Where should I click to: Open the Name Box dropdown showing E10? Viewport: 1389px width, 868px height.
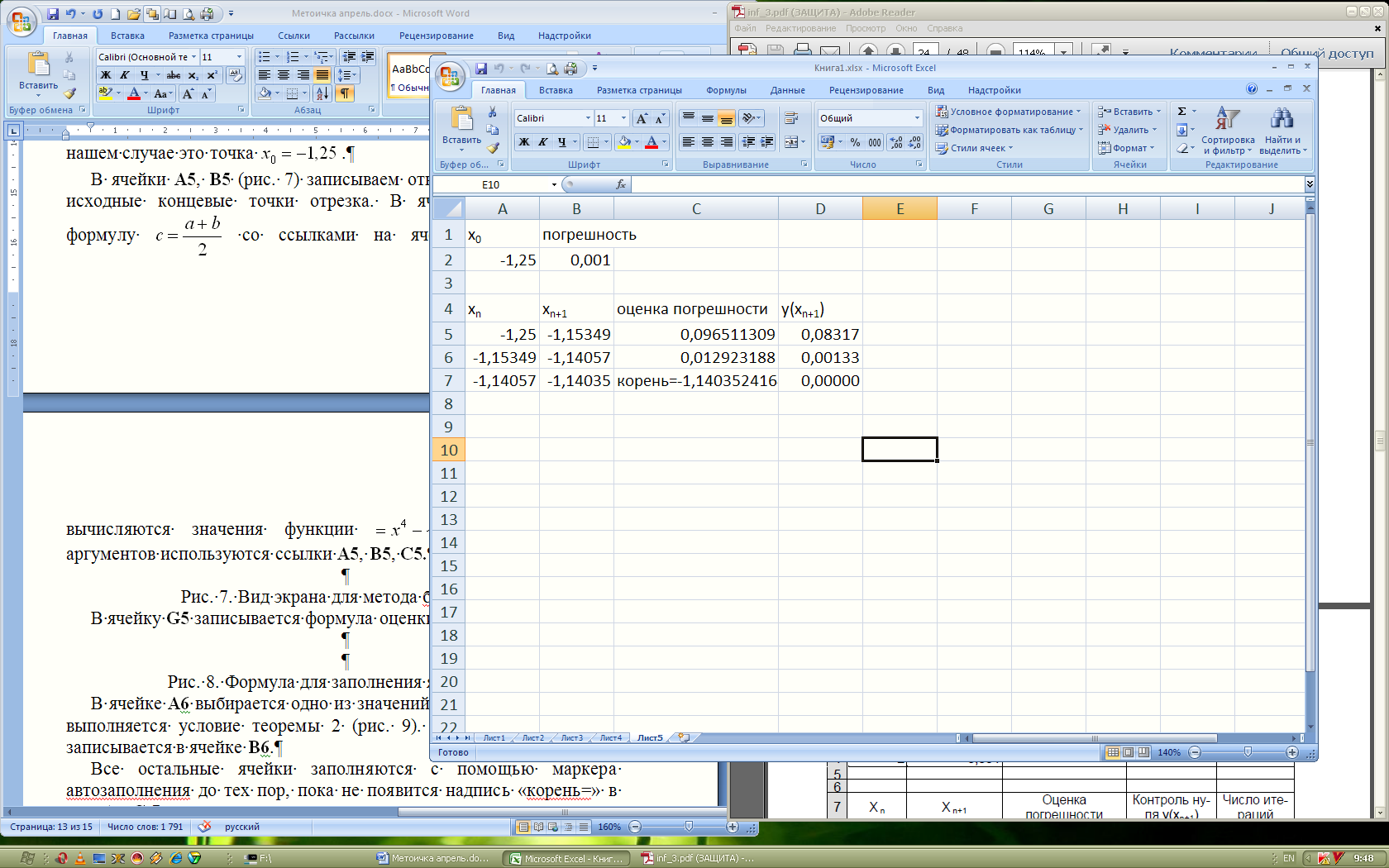[554, 184]
